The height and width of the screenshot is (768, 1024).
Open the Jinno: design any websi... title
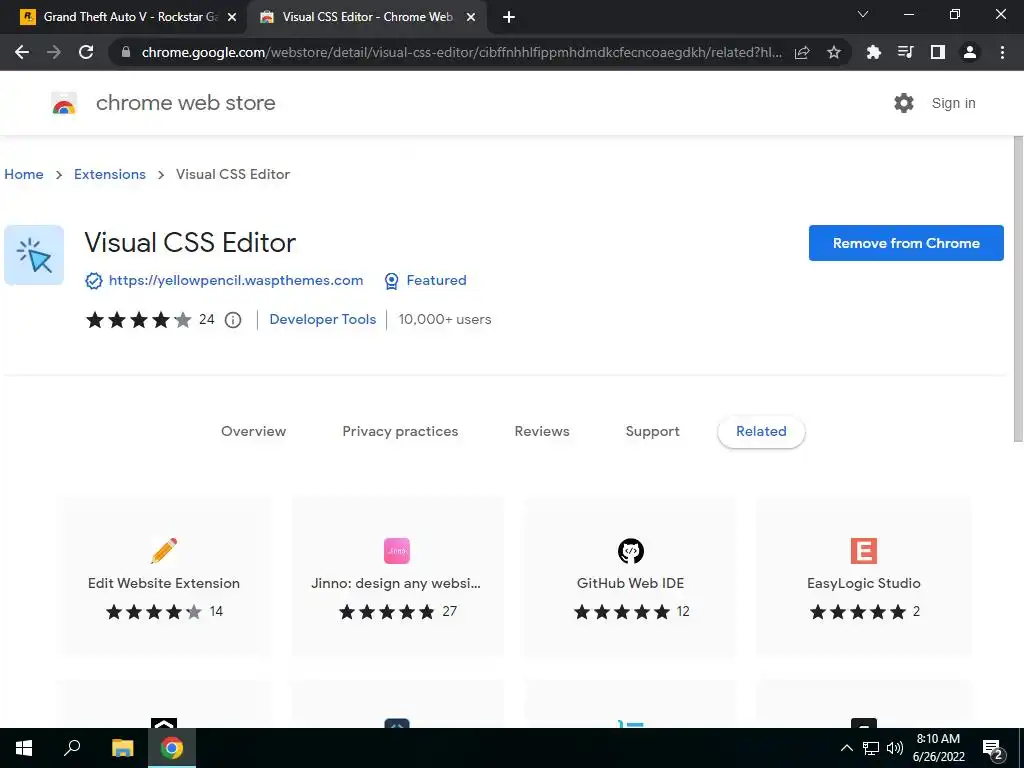tap(396, 584)
